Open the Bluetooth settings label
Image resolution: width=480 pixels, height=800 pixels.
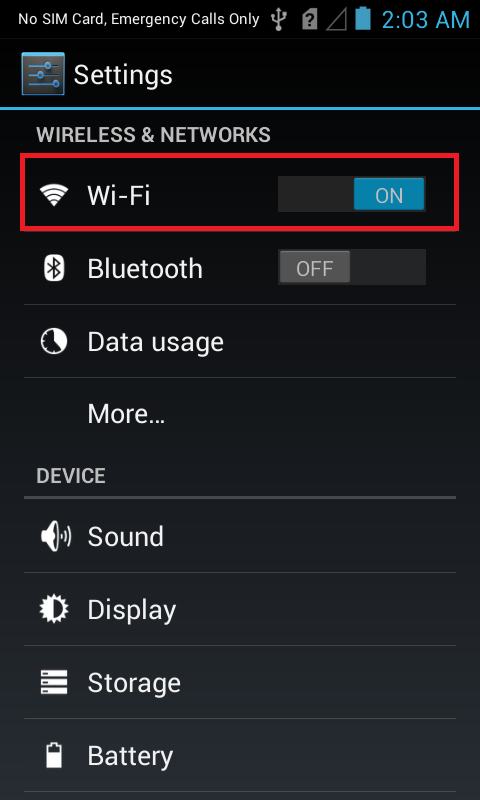pos(145,268)
